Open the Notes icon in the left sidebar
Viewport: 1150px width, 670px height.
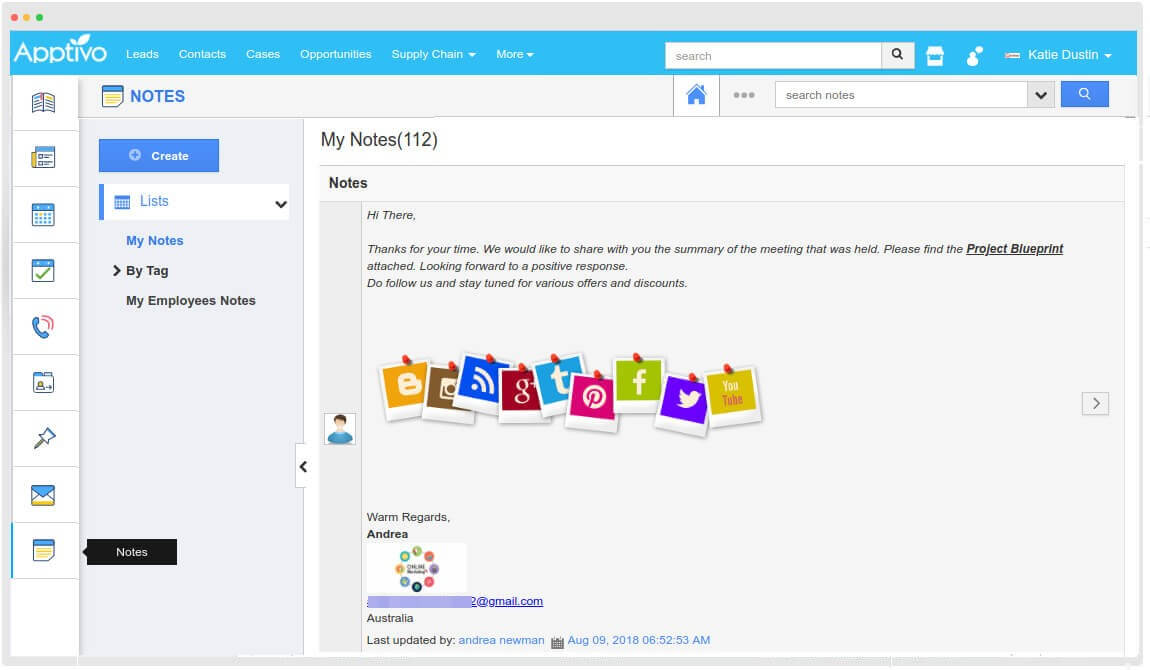pyautogui.click(x=43, y=551)
